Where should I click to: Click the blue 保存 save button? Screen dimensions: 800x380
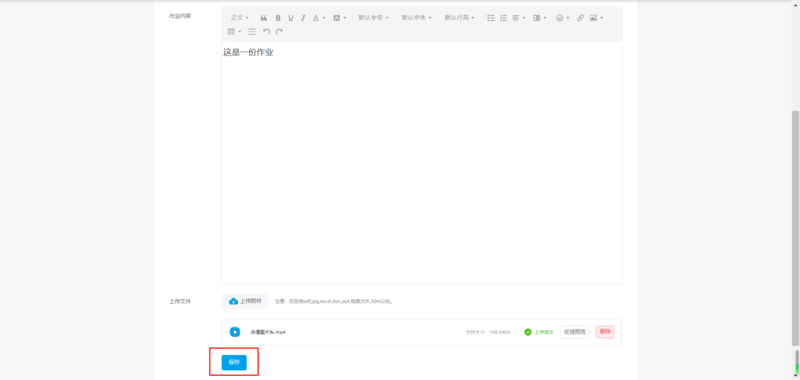click(x=234, y=362)
